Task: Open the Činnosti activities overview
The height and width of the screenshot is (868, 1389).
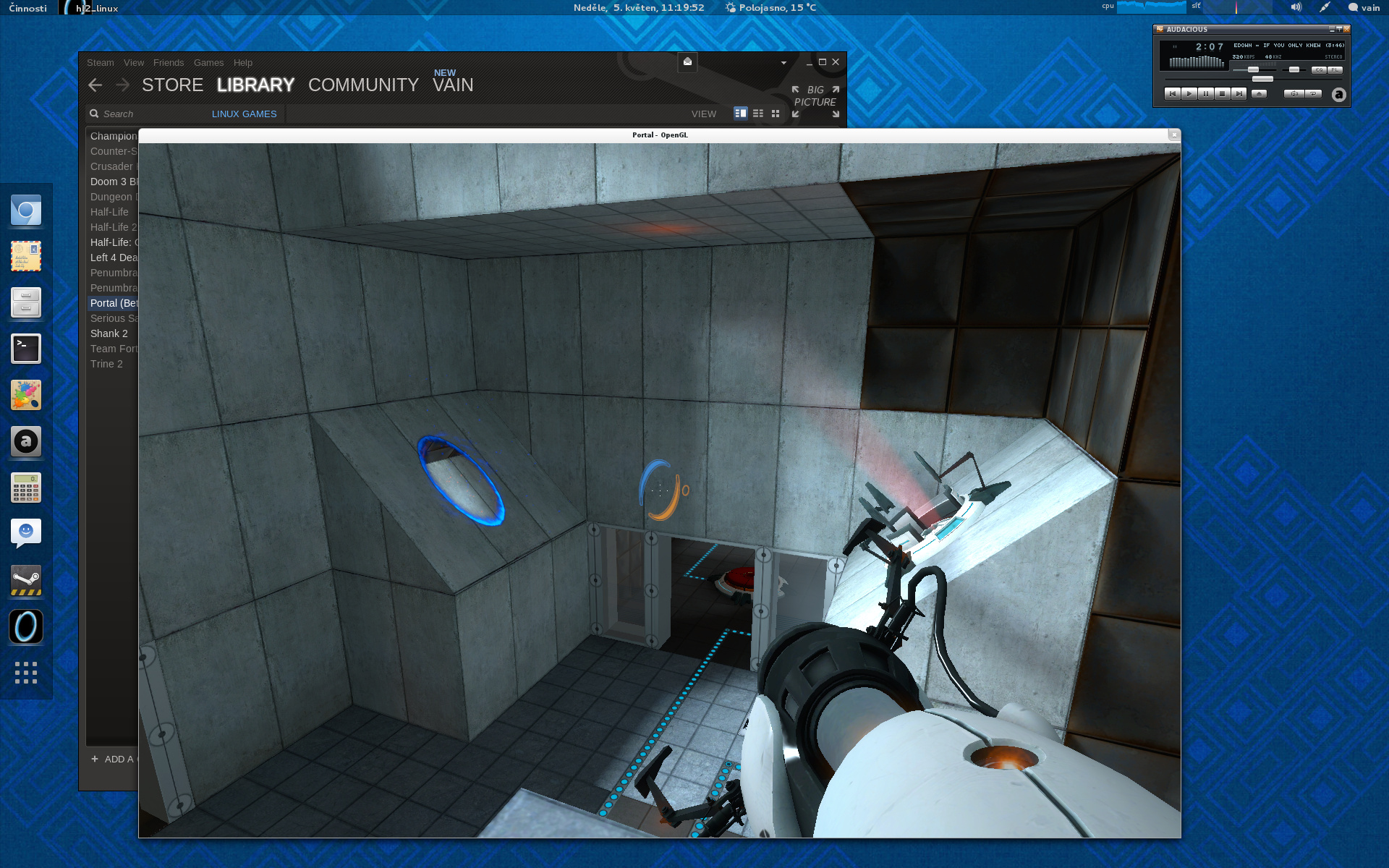Action: (28, 8)
